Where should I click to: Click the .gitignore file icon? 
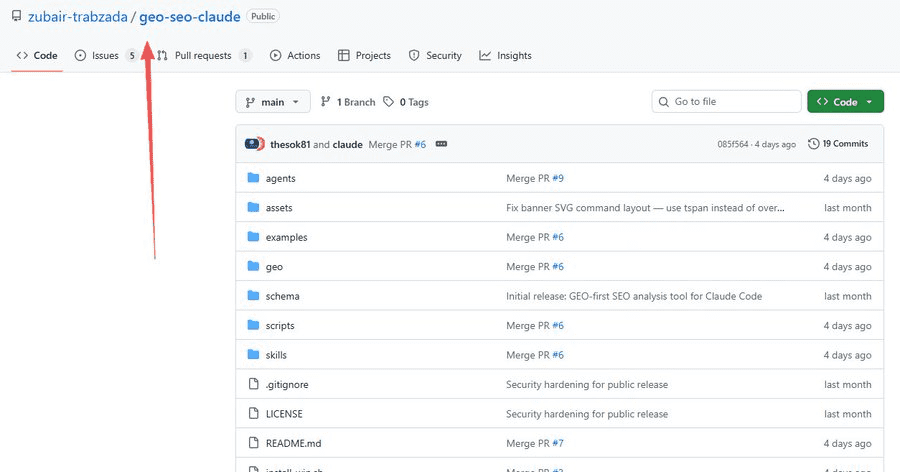pos(253,384)
